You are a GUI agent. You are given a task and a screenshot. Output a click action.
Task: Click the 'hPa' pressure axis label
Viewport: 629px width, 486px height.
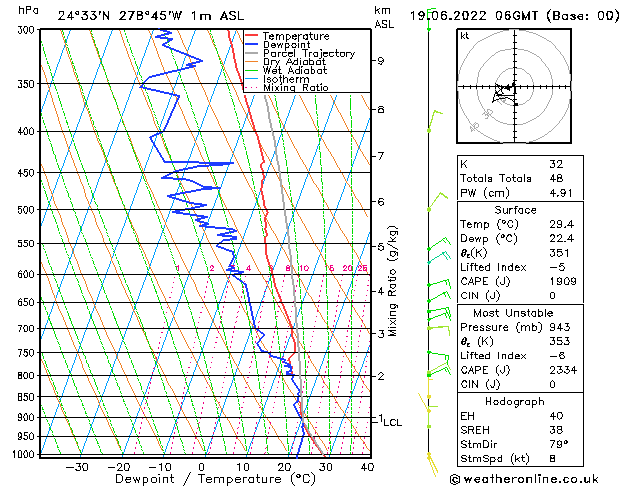click(28, 11)
